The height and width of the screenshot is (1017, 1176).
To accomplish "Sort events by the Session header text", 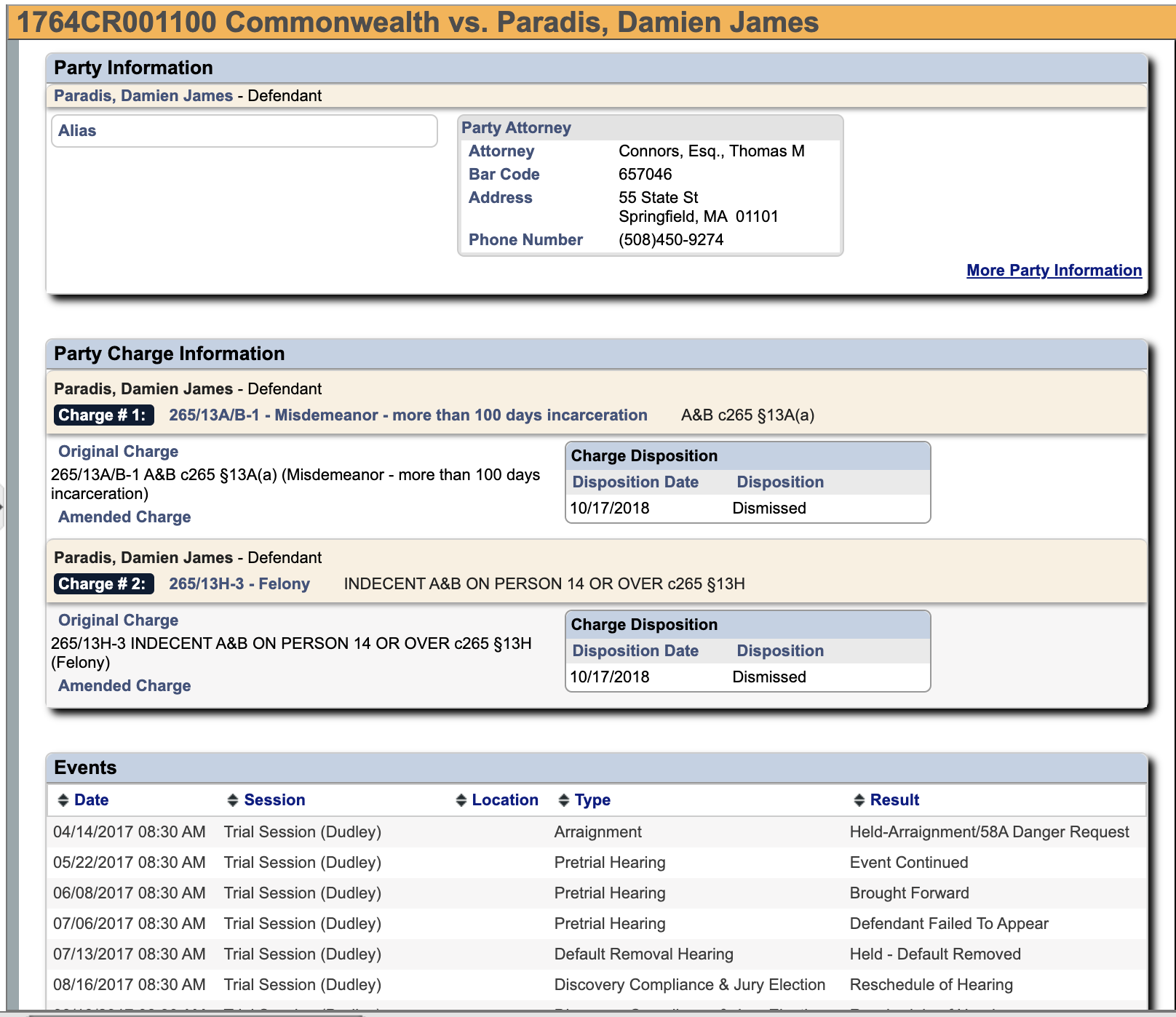I will [274, 800].
